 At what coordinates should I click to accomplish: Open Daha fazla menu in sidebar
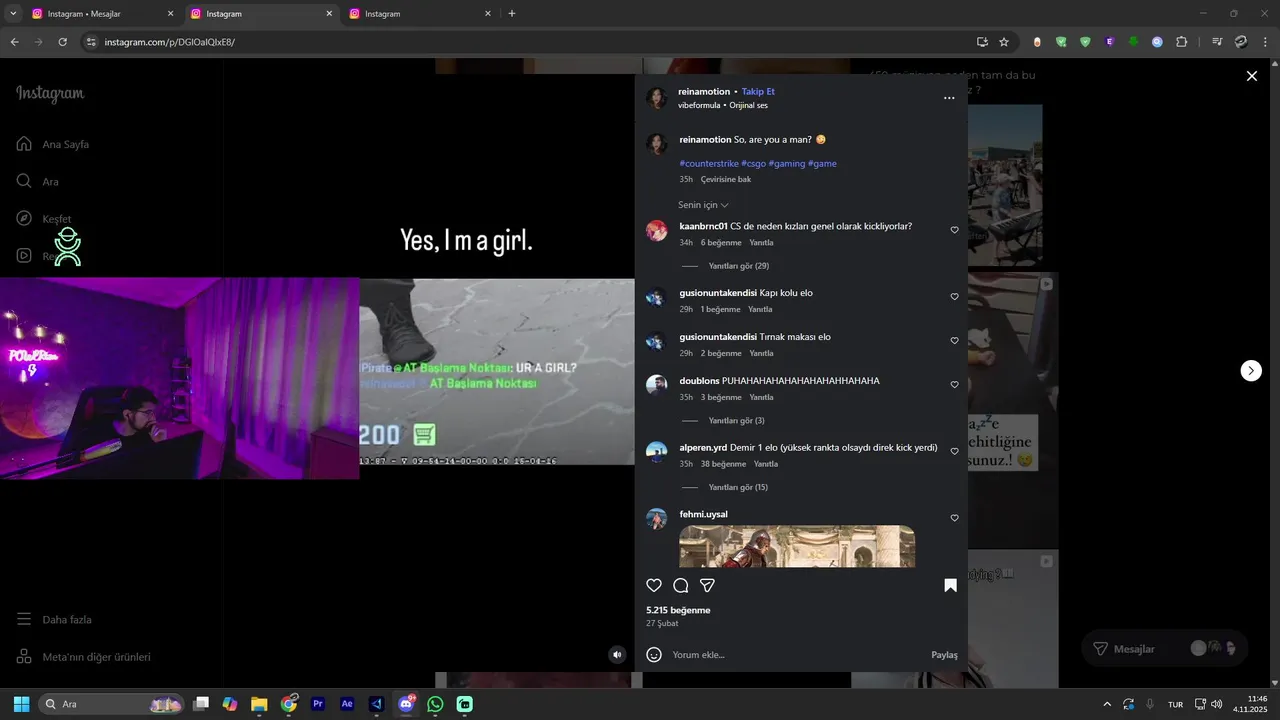[x=54, y=620]
